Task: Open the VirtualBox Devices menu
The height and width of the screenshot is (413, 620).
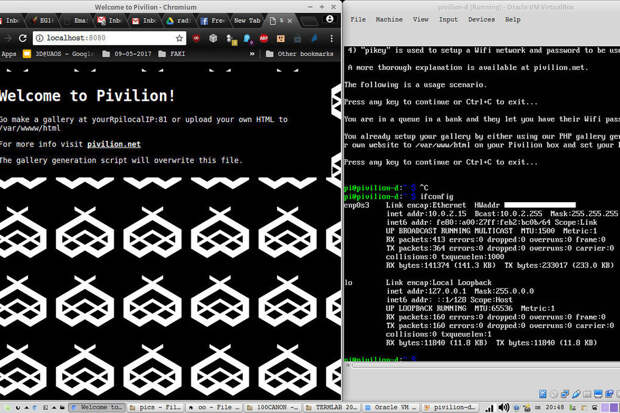Action: pos(481,19)
